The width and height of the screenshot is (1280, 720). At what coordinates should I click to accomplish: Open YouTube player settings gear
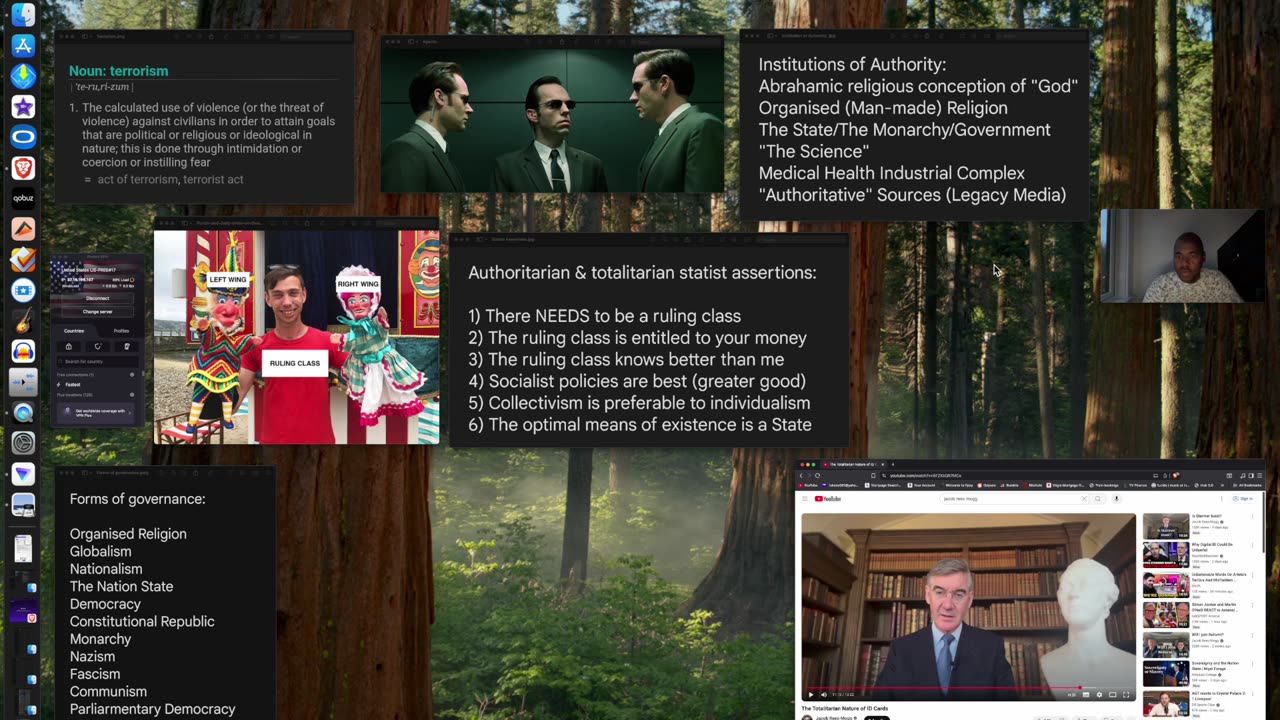tap(1099, 695)
